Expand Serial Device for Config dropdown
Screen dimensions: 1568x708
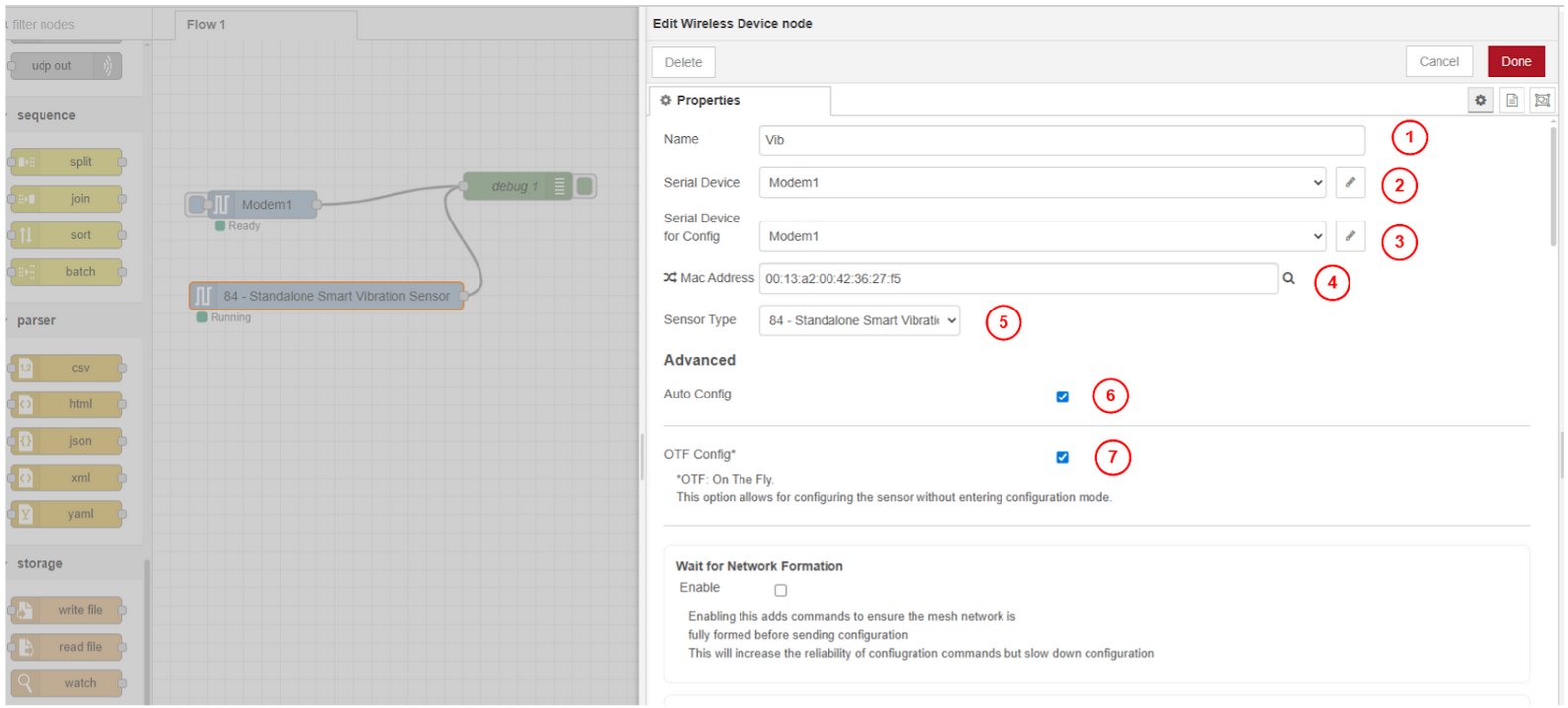pos(1042,237)
